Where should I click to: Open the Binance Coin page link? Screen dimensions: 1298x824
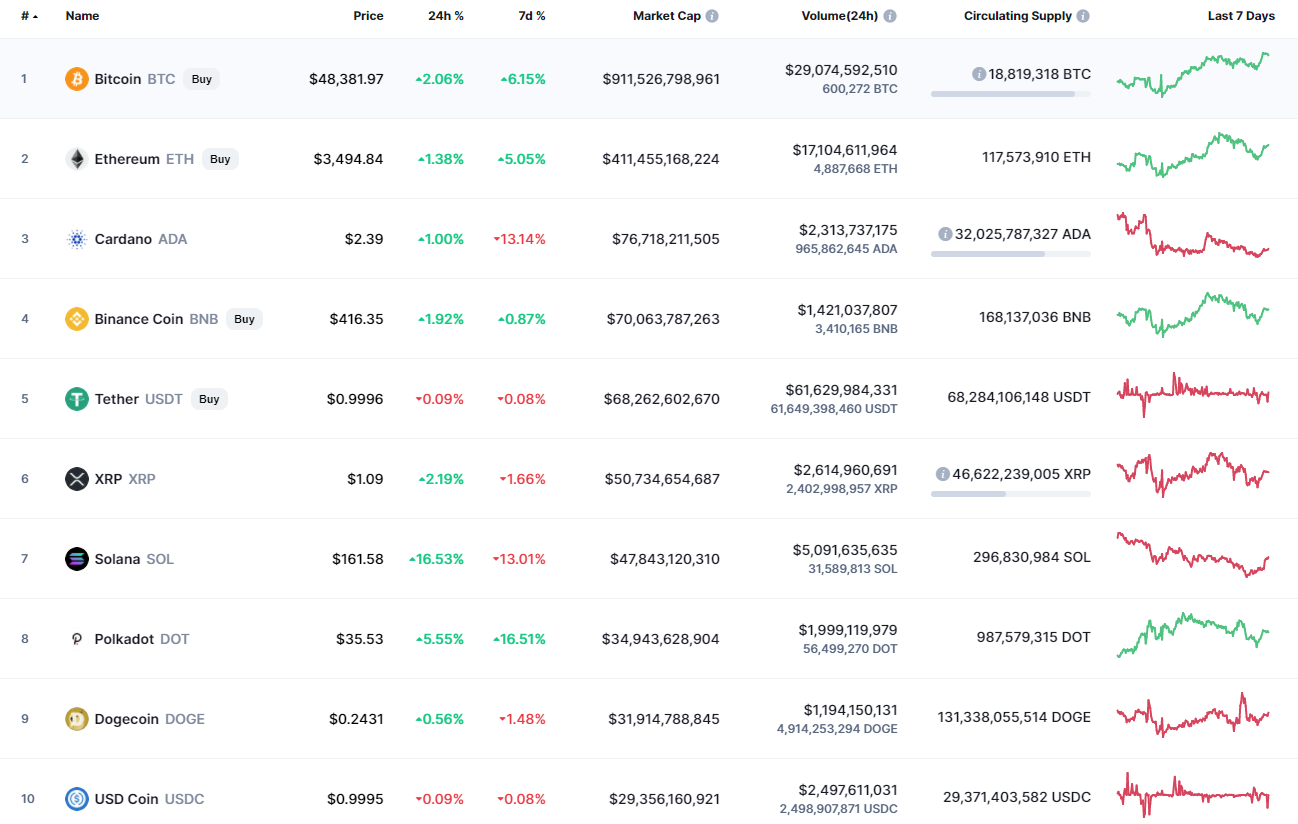tap(156, 319)
